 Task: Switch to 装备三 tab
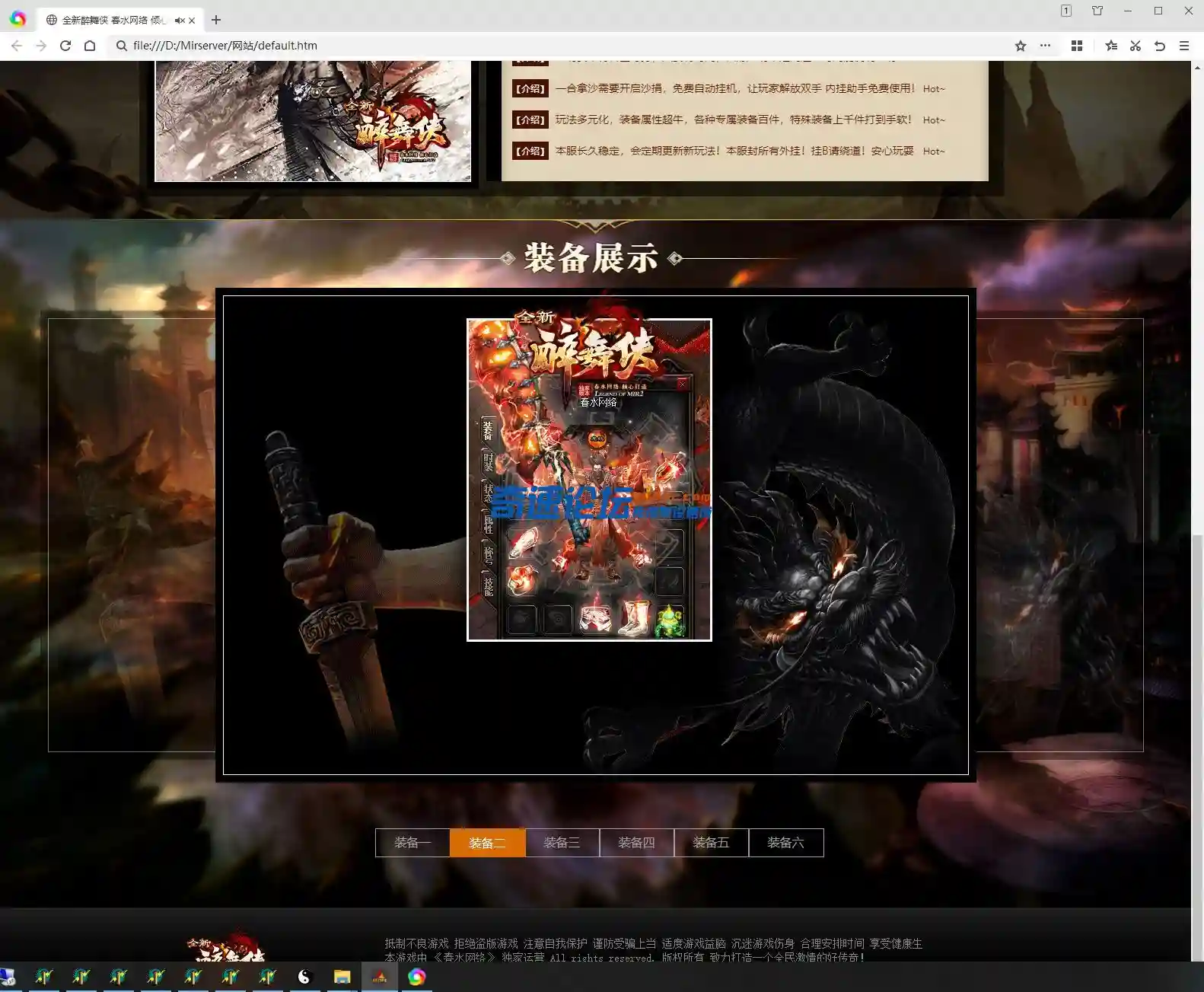tap(562, 843)
